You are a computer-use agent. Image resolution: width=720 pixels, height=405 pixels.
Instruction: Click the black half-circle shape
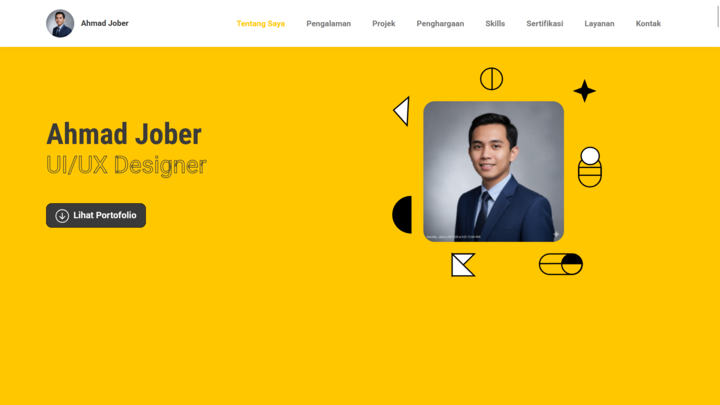click(x=402, y=214)
